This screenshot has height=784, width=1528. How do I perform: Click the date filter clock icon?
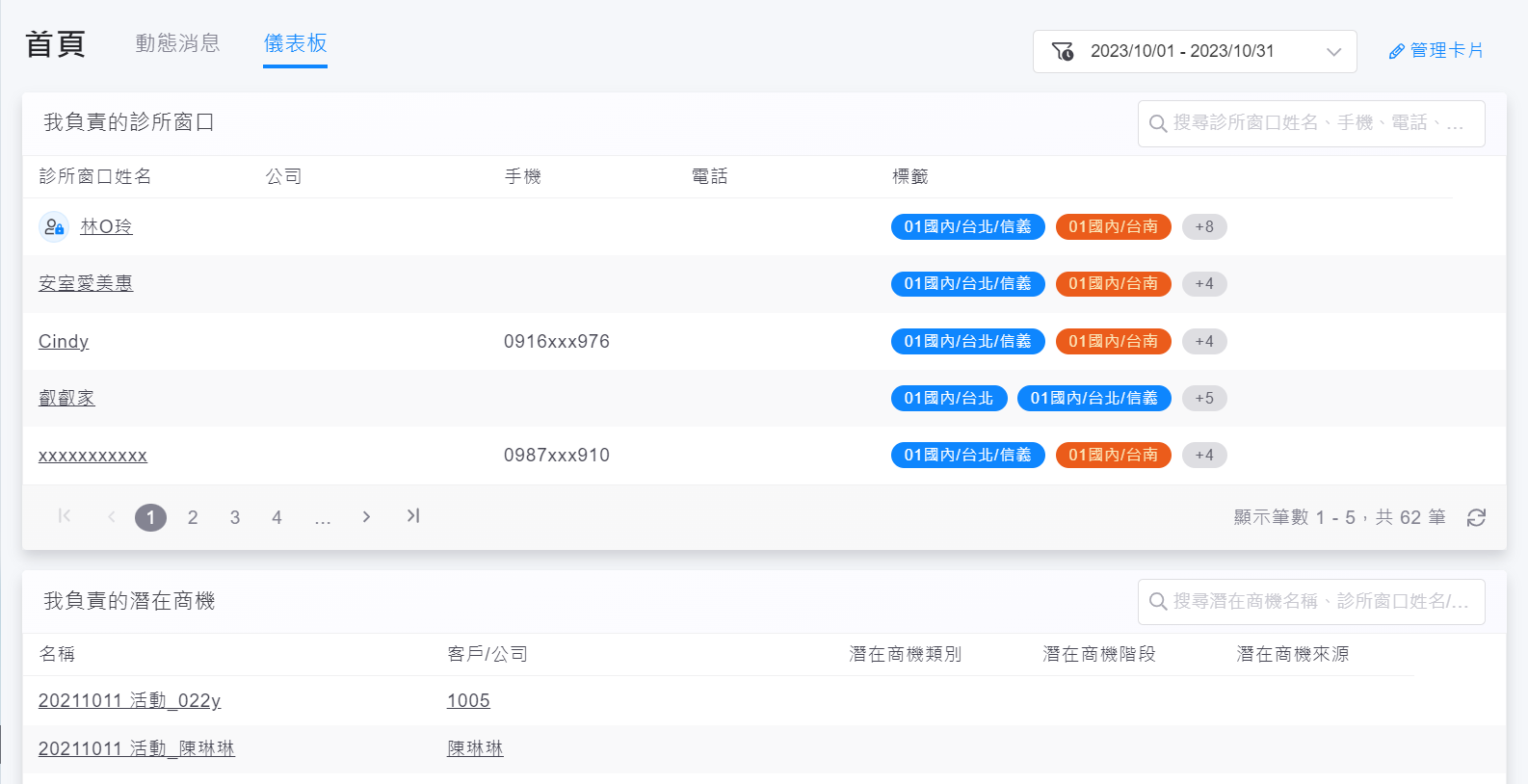point(1063,52)
